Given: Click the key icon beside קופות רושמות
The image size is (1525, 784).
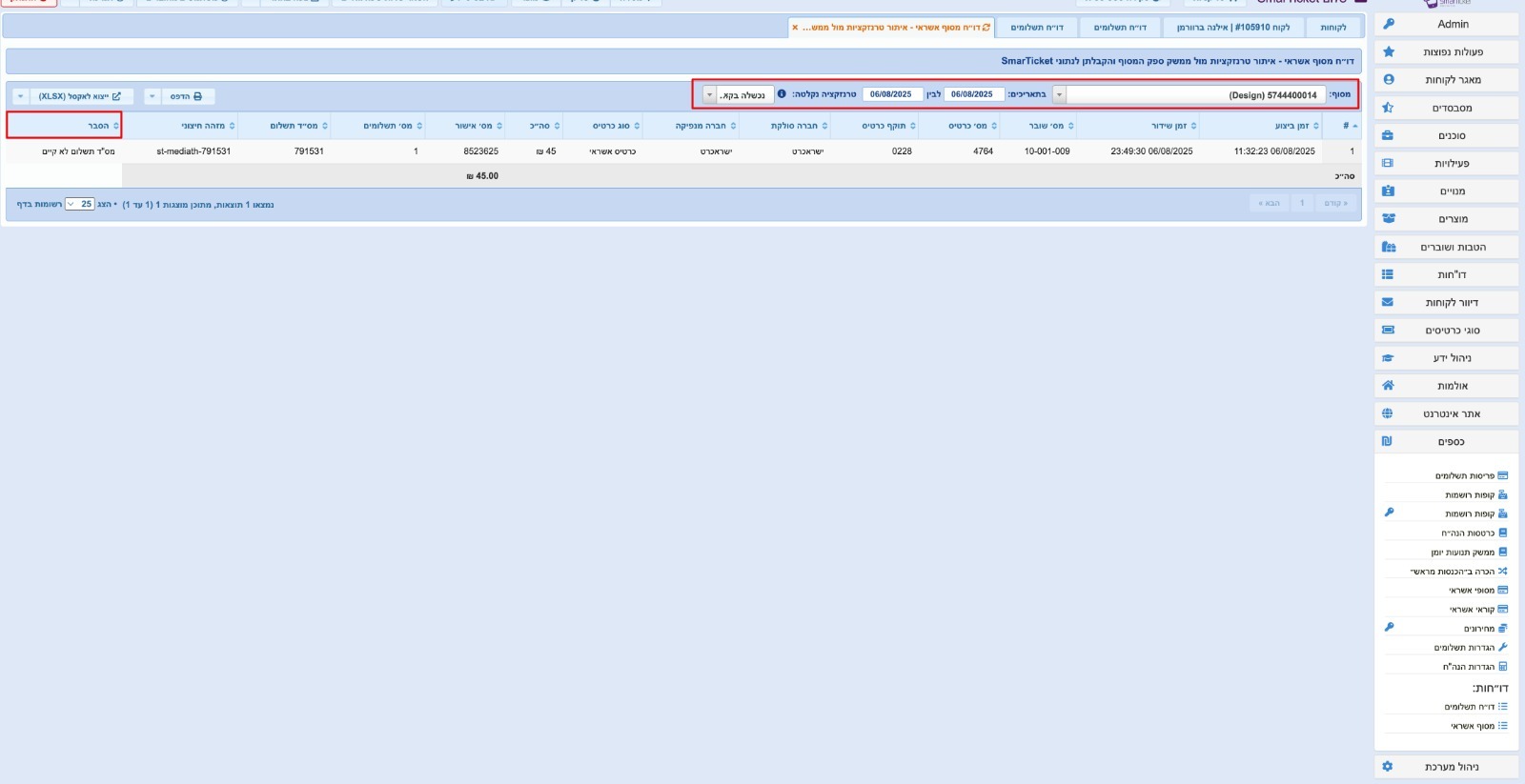Looking at the screenshot, I should 1389,513.
